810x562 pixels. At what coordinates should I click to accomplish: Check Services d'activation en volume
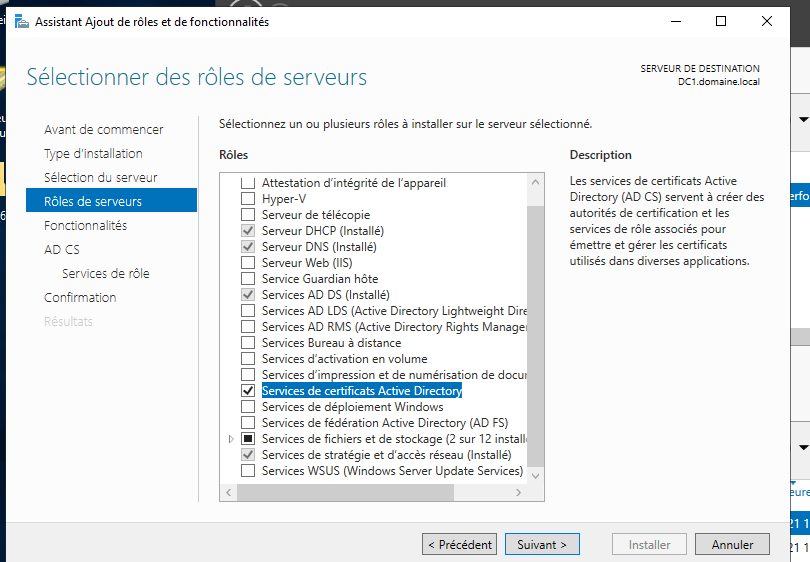tap(248, 359)
